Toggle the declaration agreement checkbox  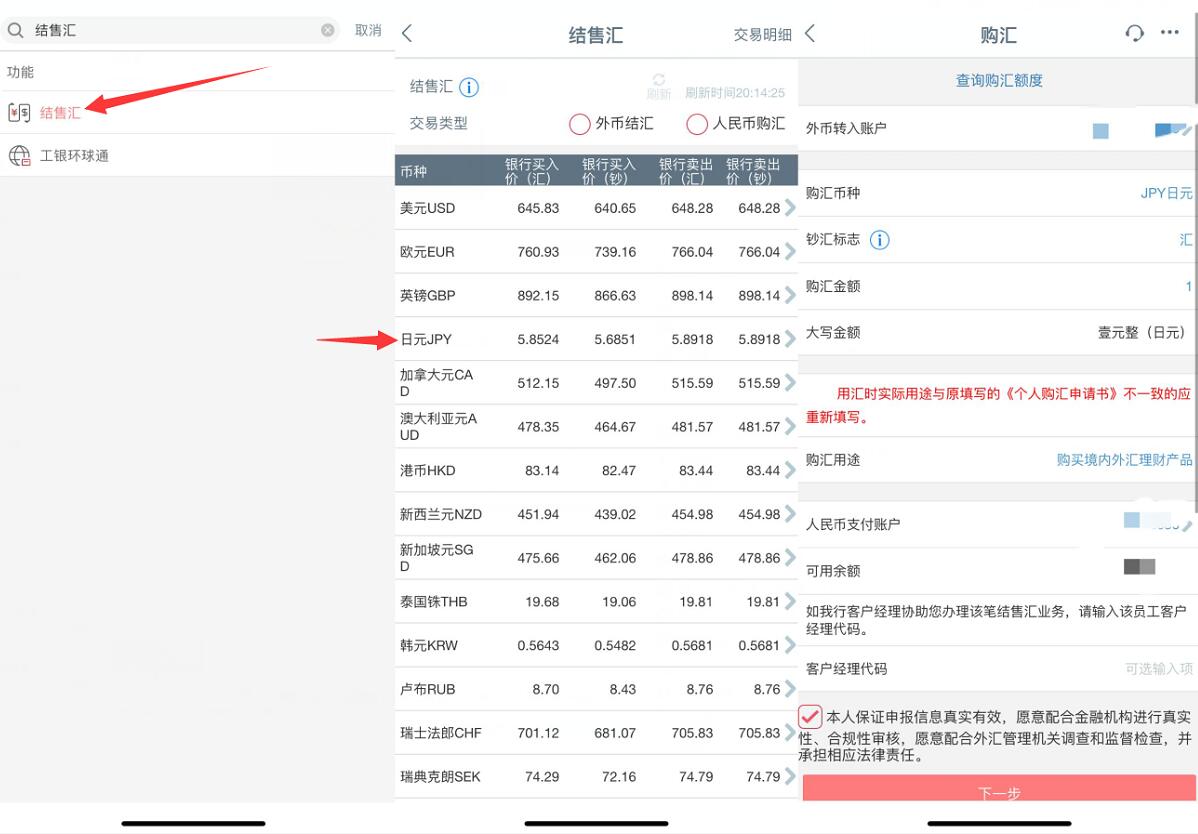coord(810,716)
